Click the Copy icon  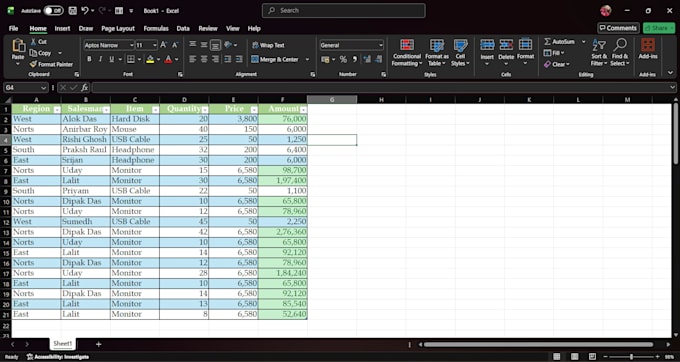pos(33,53)
